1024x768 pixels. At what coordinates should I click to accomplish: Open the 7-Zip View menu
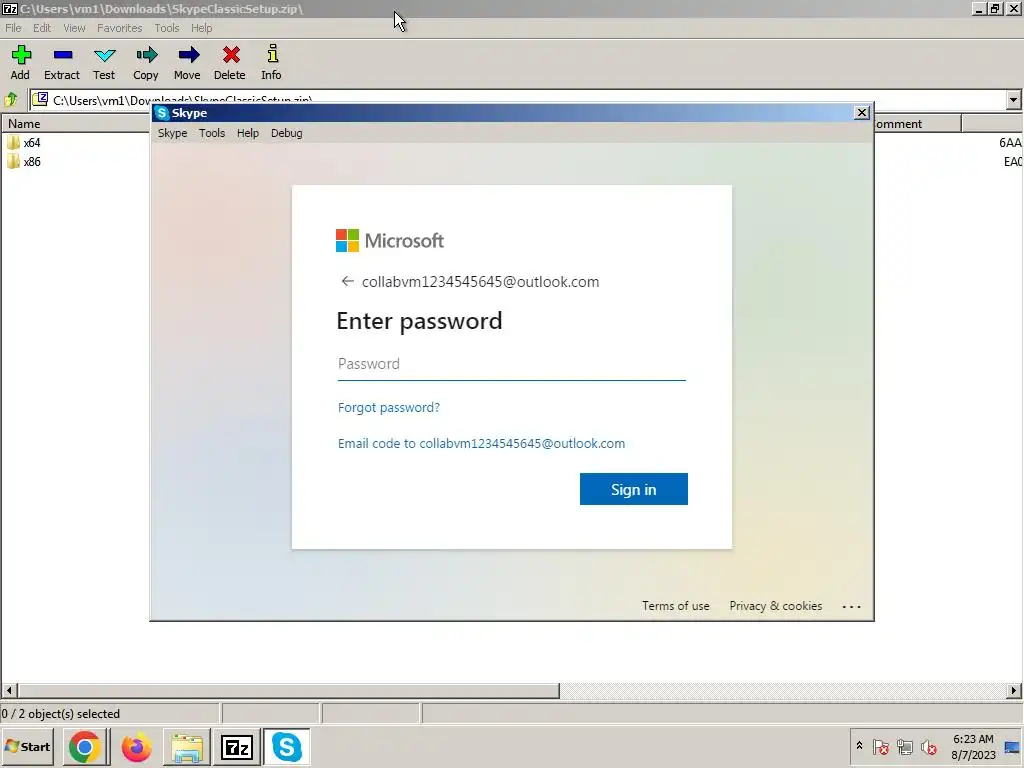coord(74,28)
